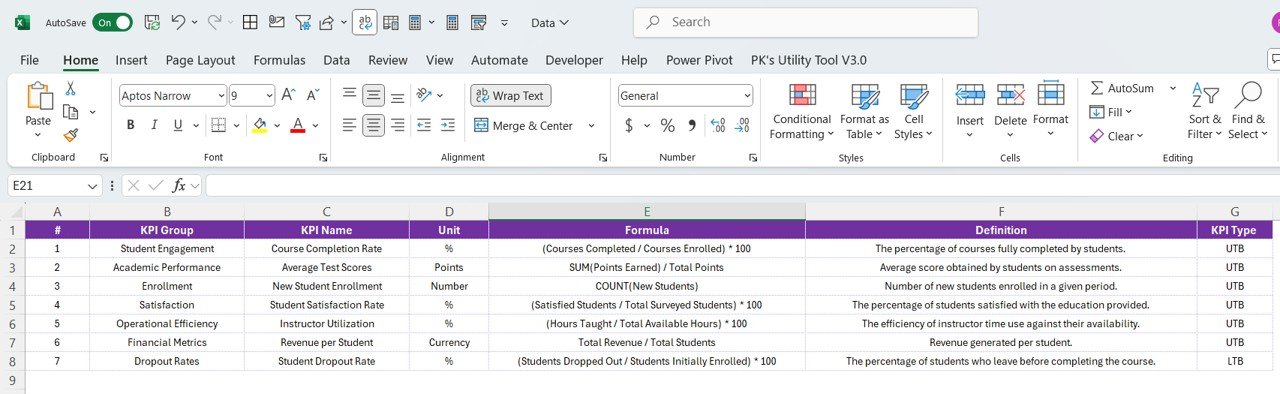1280x394 pixels.
Task: Toggle Underline formatting
Action: click(179, 125)
